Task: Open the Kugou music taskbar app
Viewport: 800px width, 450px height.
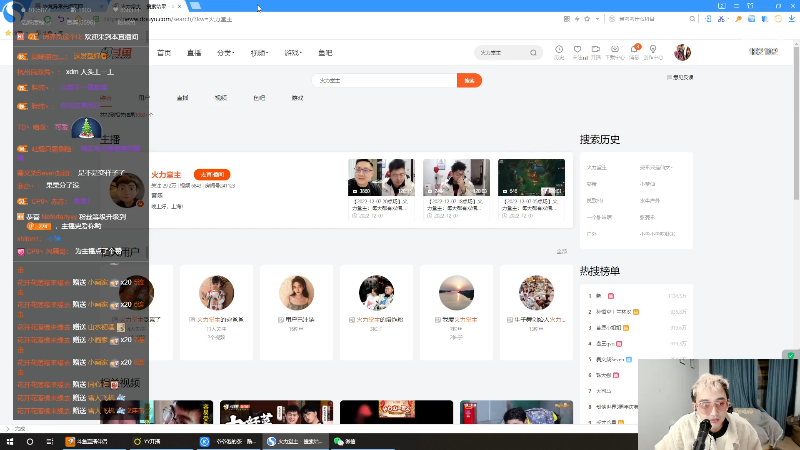Action: [228, 441]
